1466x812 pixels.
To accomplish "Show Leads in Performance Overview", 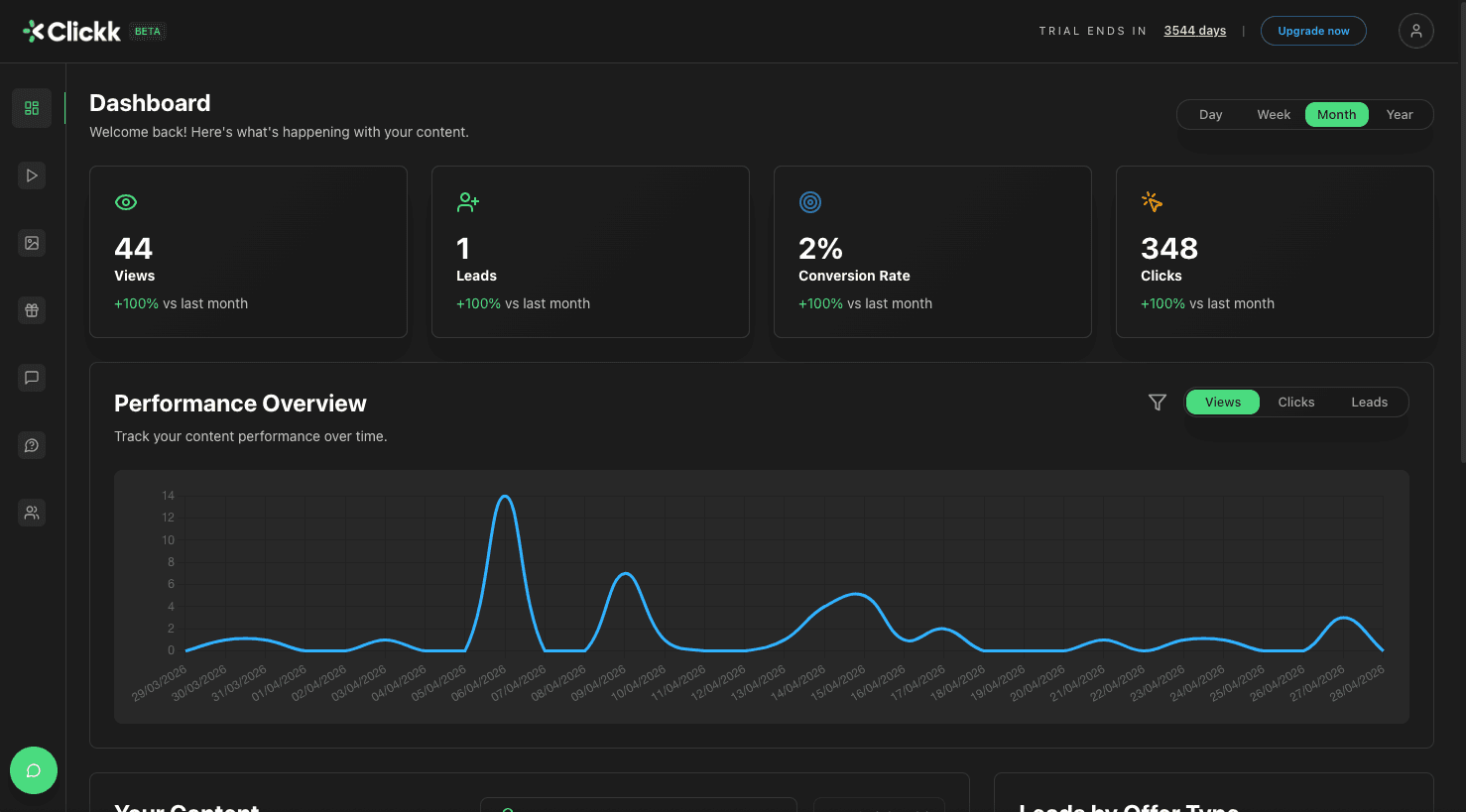I will point(1369,402).
